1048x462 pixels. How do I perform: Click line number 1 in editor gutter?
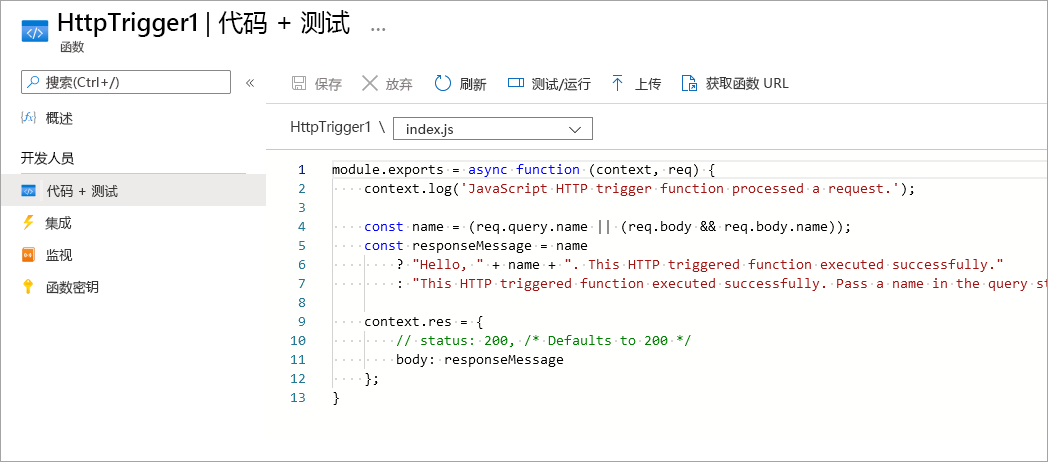pyautogui.click(x=302, y=169)
